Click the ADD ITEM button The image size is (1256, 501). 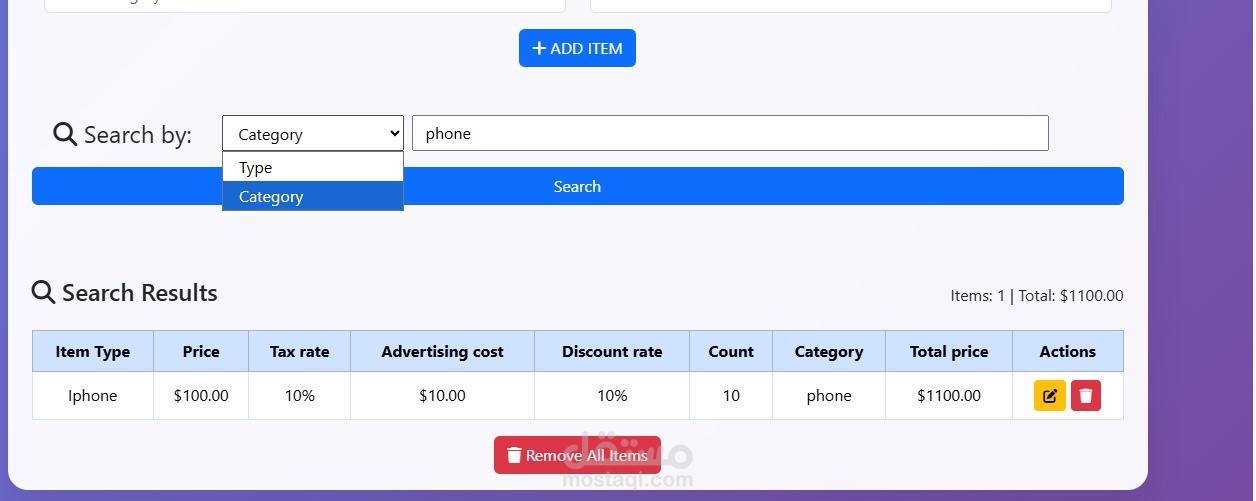577,48
